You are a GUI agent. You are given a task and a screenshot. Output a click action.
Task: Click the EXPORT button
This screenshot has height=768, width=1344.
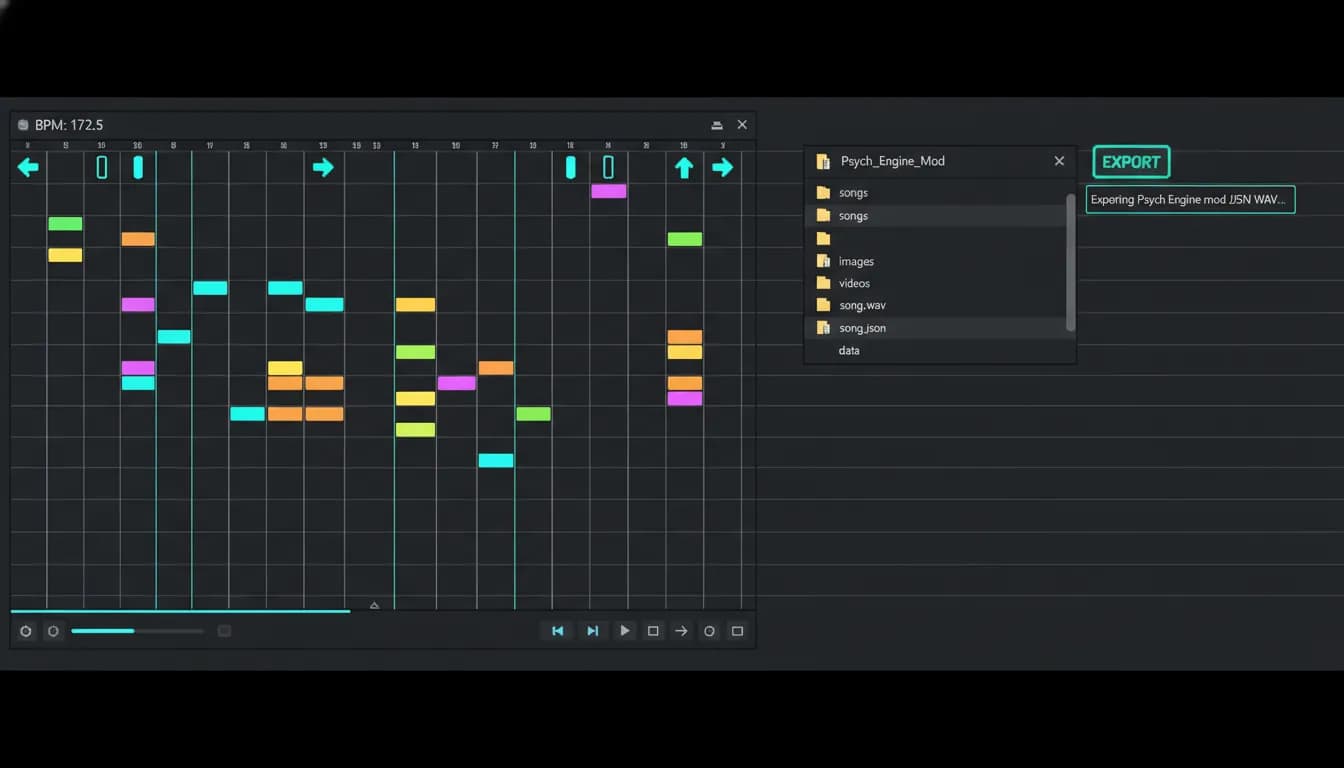pyautogui.click(x=1131, y=162)
